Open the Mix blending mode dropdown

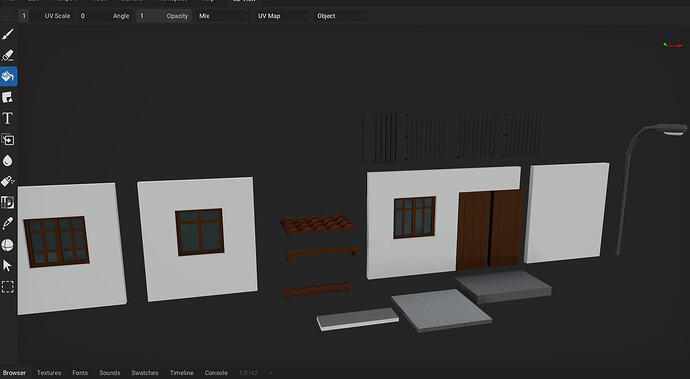[223, 16]
